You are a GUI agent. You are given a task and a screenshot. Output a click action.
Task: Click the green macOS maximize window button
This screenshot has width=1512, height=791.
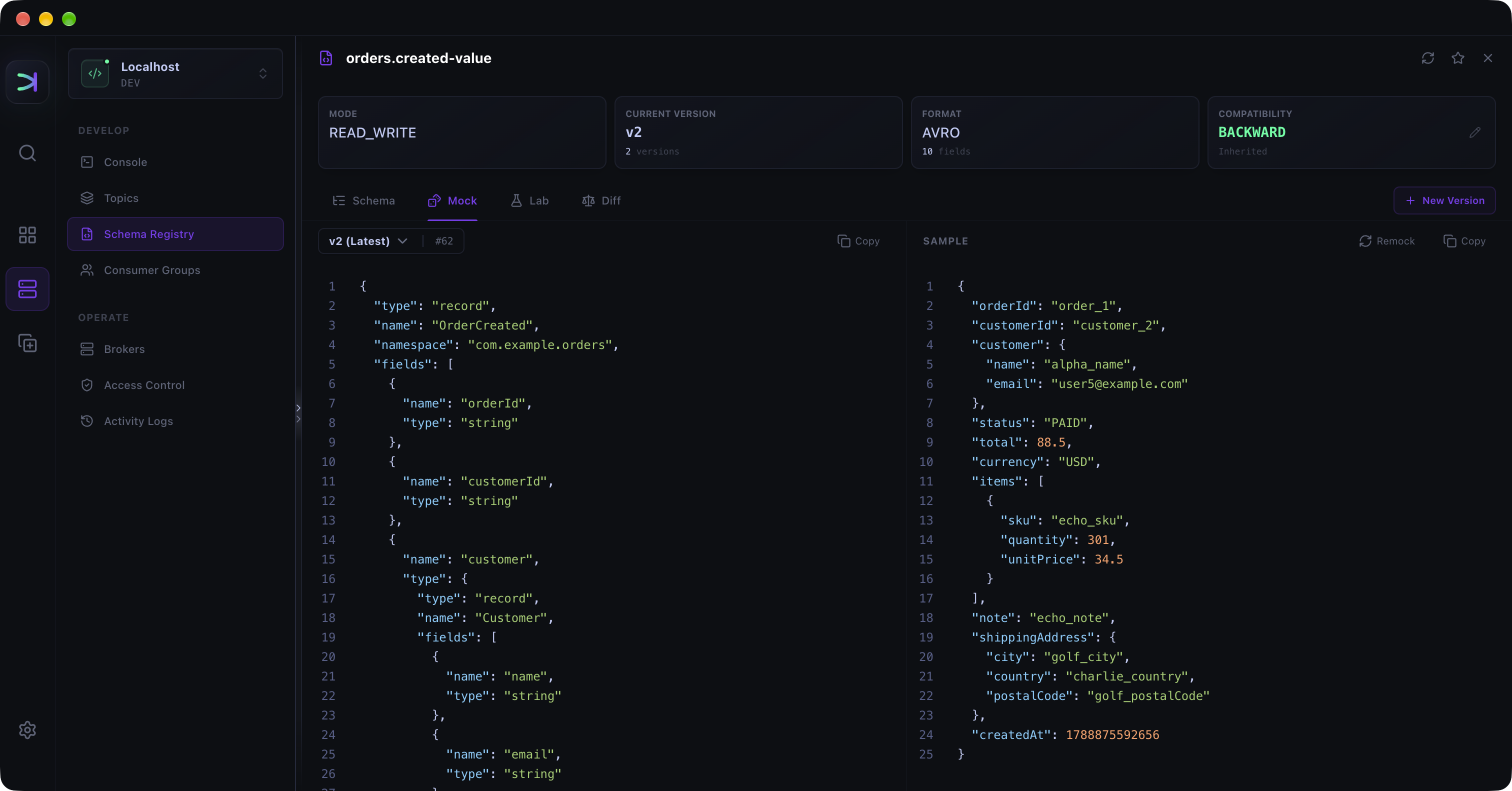tap(68, 19)
